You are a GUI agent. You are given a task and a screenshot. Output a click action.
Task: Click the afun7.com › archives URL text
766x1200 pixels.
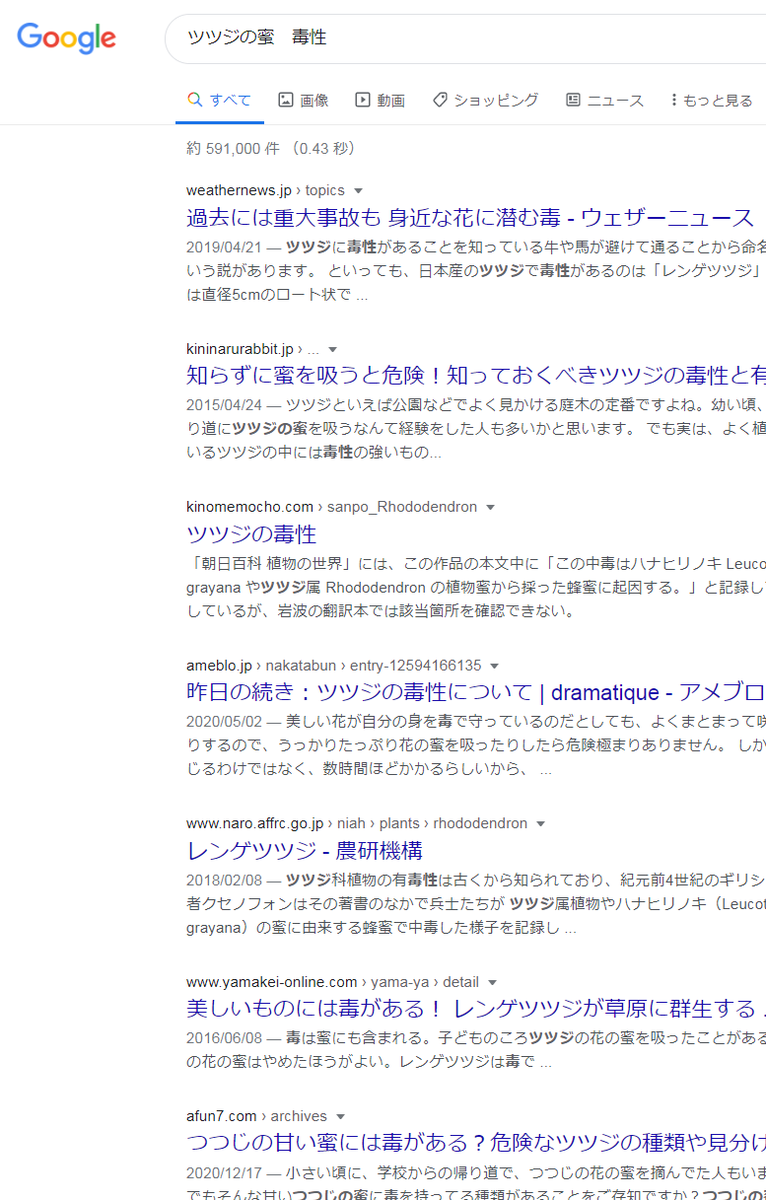pyautogui.click(x=256, y=1115)
